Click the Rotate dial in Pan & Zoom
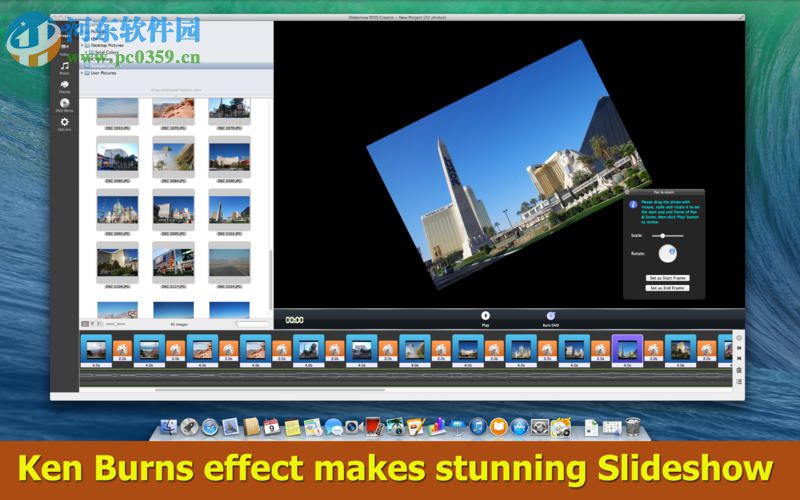The height and width of the screenshot is (500, 800). point(667,254)
